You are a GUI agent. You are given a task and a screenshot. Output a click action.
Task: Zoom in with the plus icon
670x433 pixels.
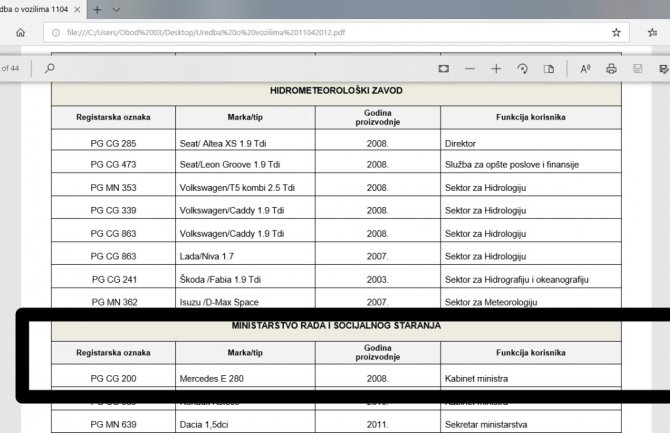(x=496, y=69)
